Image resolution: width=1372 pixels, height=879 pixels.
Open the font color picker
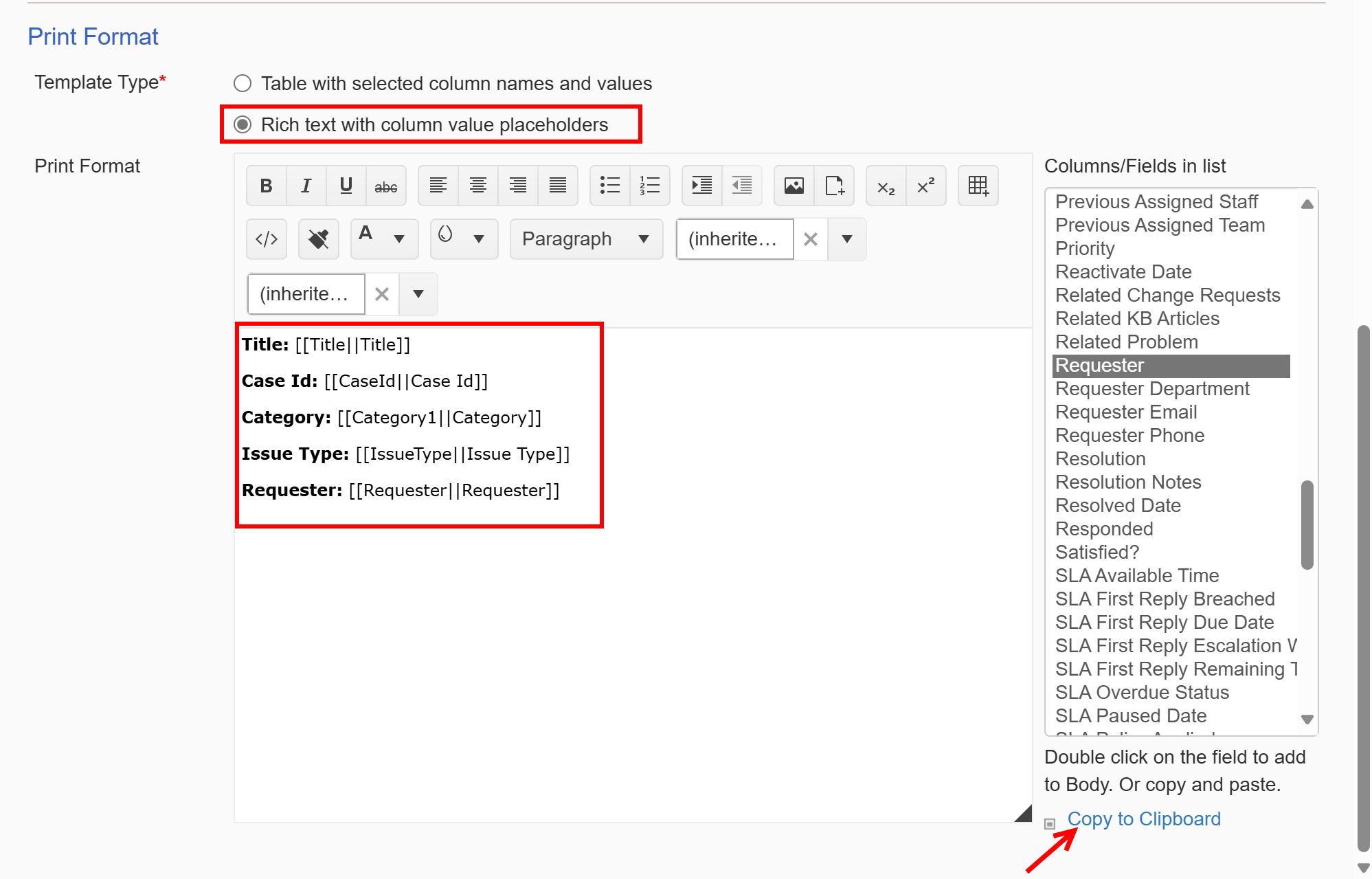click(385, 239)
